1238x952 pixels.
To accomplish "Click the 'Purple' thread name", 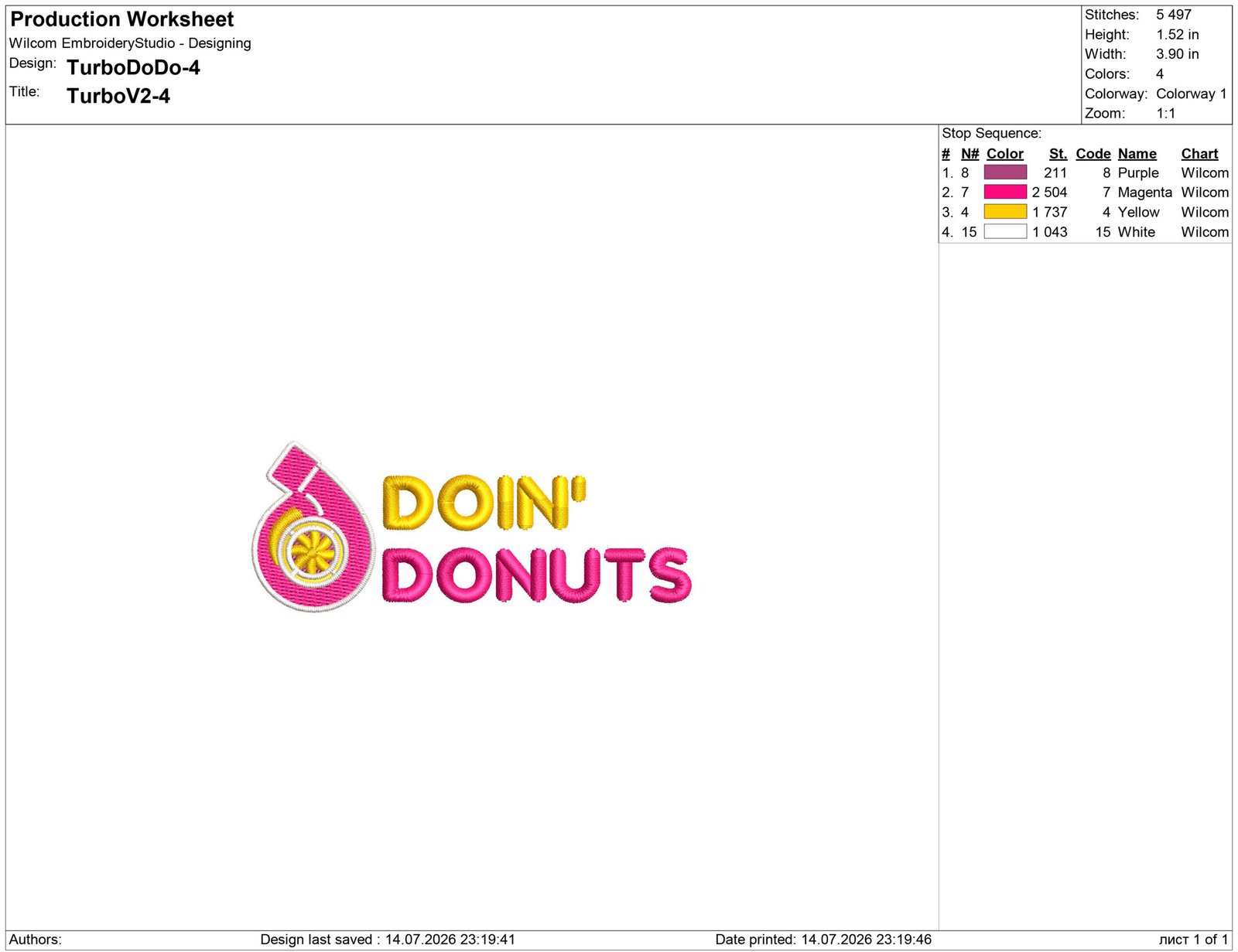I will tap(1138, 173).
